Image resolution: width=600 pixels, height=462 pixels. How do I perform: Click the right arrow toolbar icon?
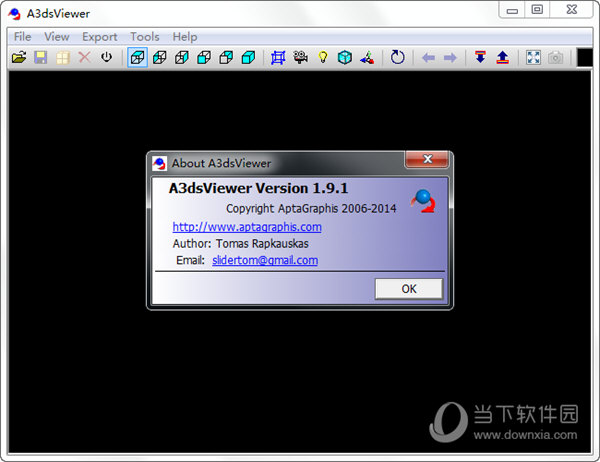[x=450, y=58]
